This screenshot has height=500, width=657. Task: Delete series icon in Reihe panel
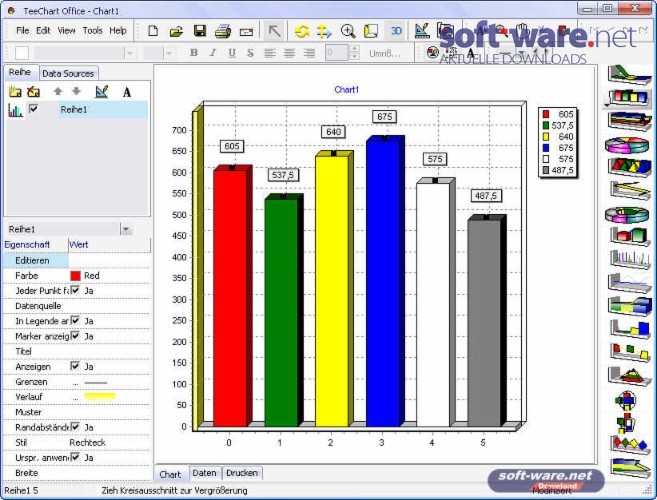coord(34,91)
